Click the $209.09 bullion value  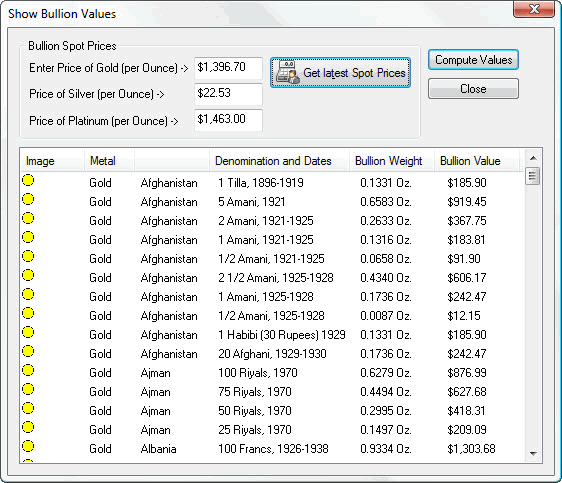(467, 430)
